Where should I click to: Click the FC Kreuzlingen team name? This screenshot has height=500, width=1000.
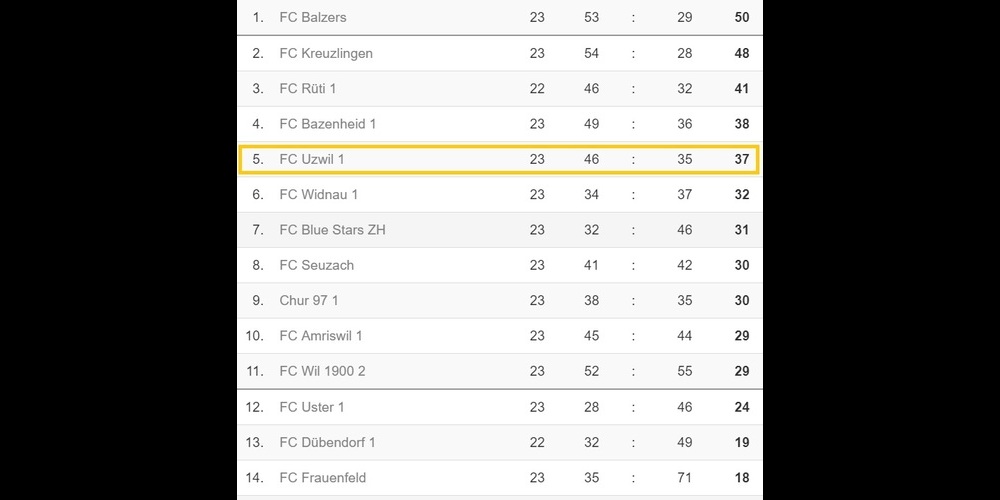pos(326,53)
